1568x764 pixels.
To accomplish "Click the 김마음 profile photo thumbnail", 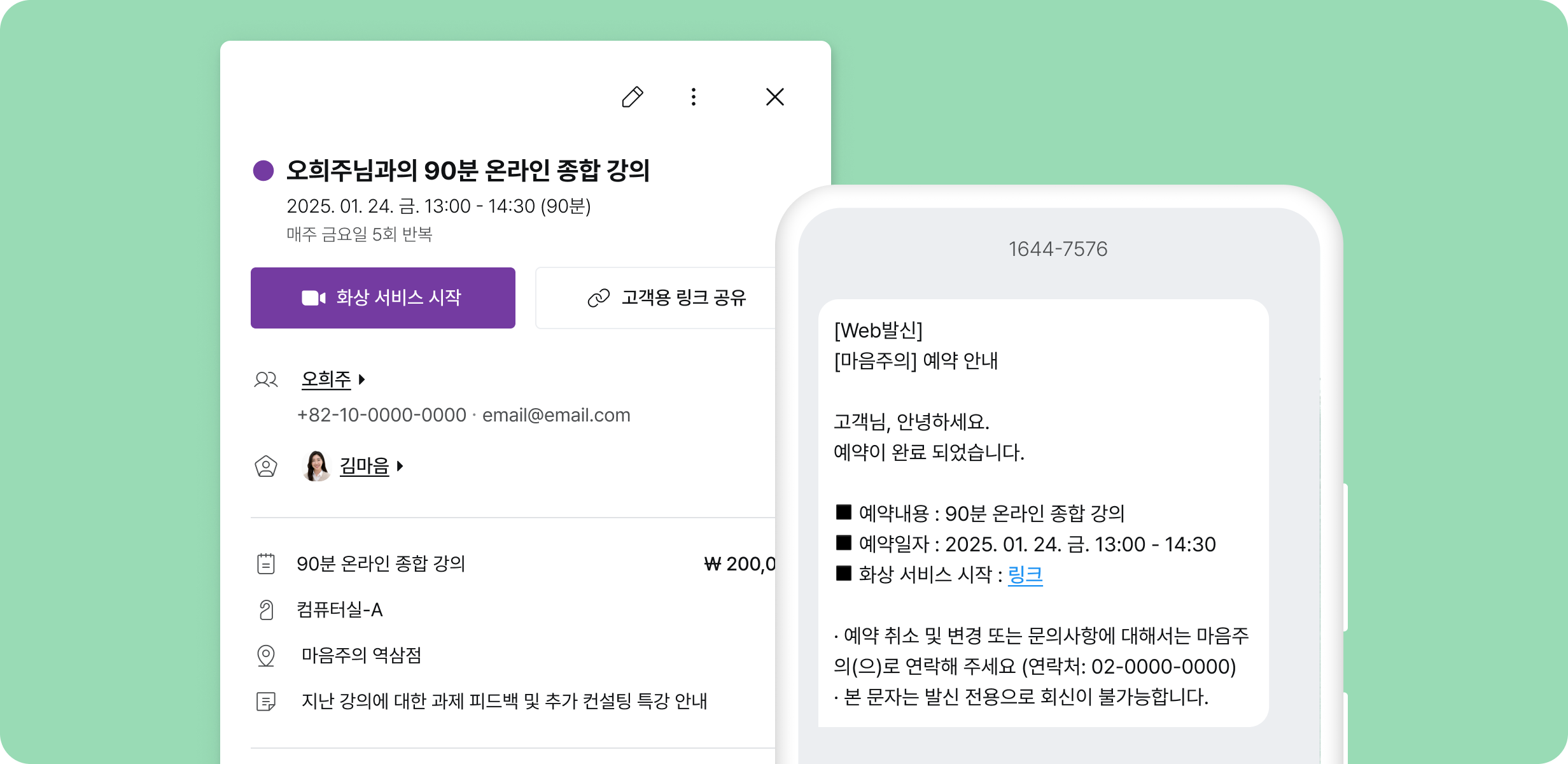I will 316,467.
